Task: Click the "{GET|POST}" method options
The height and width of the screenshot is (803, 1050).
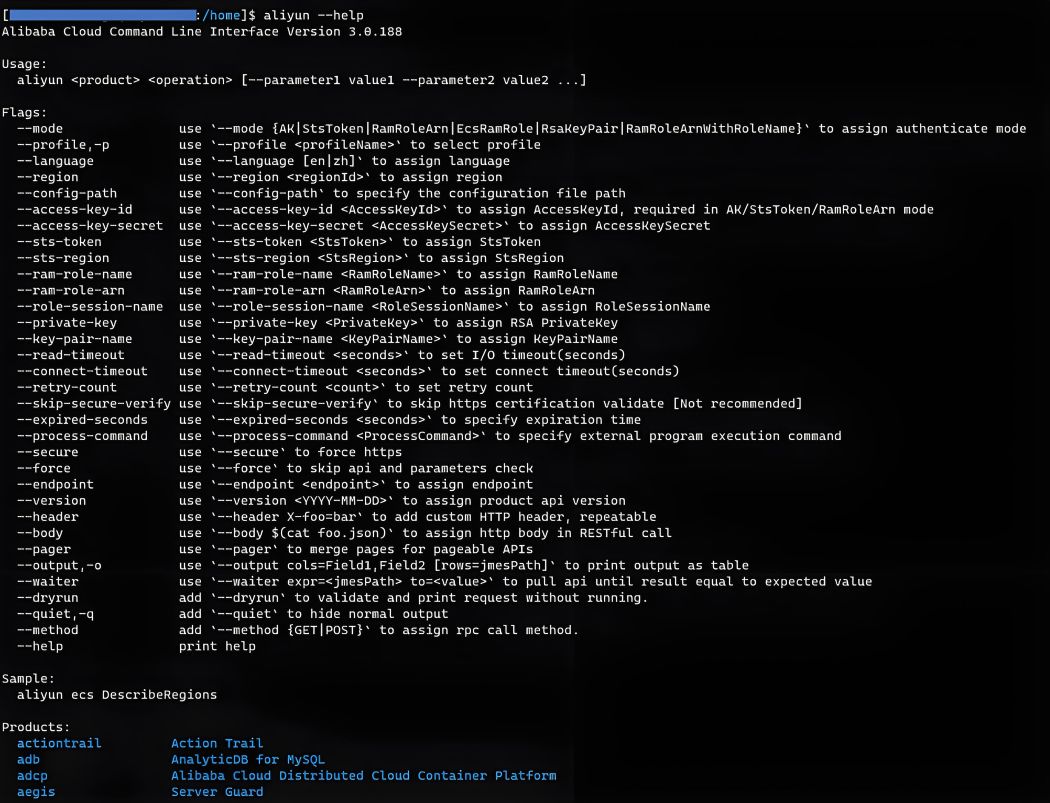Action: pos(325,630)
